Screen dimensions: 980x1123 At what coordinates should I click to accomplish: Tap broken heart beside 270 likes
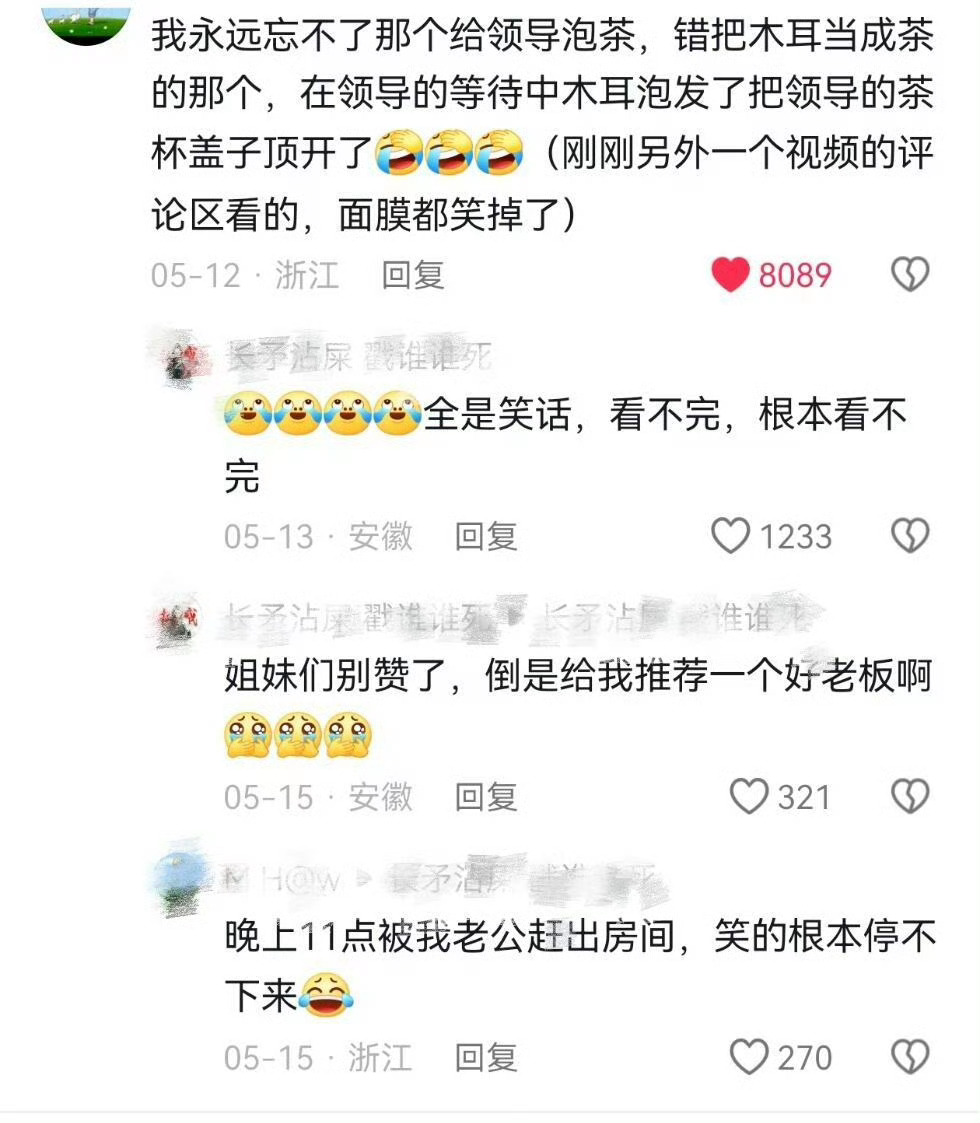(910, 1057)
